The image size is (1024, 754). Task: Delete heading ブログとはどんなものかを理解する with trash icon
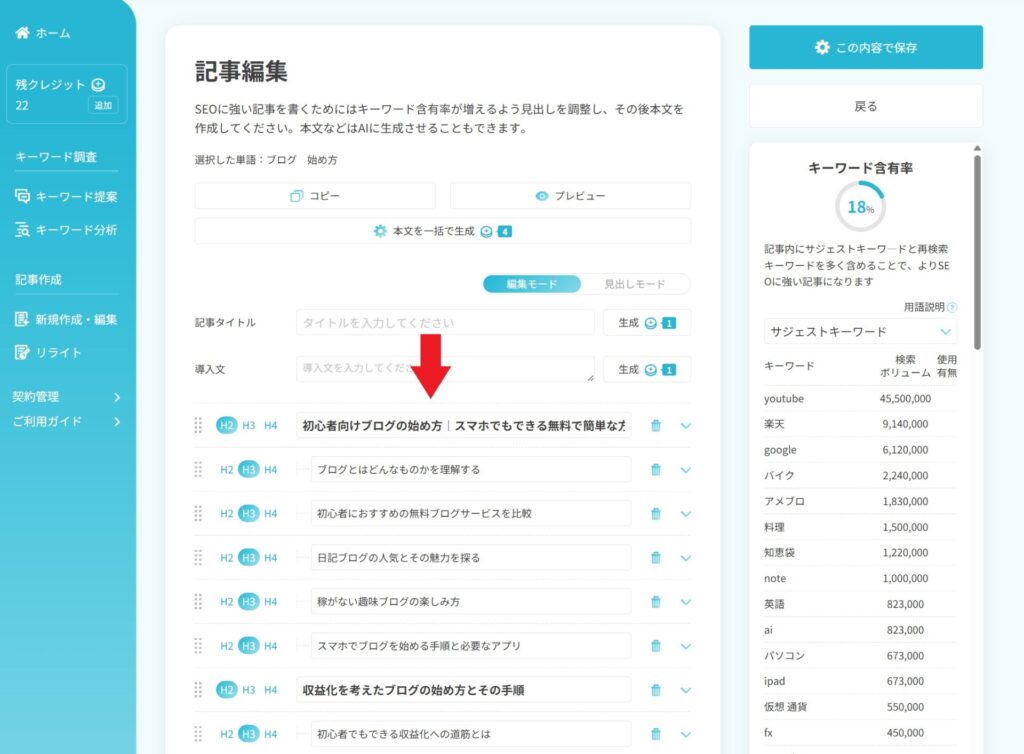click(x=655, y=469)
